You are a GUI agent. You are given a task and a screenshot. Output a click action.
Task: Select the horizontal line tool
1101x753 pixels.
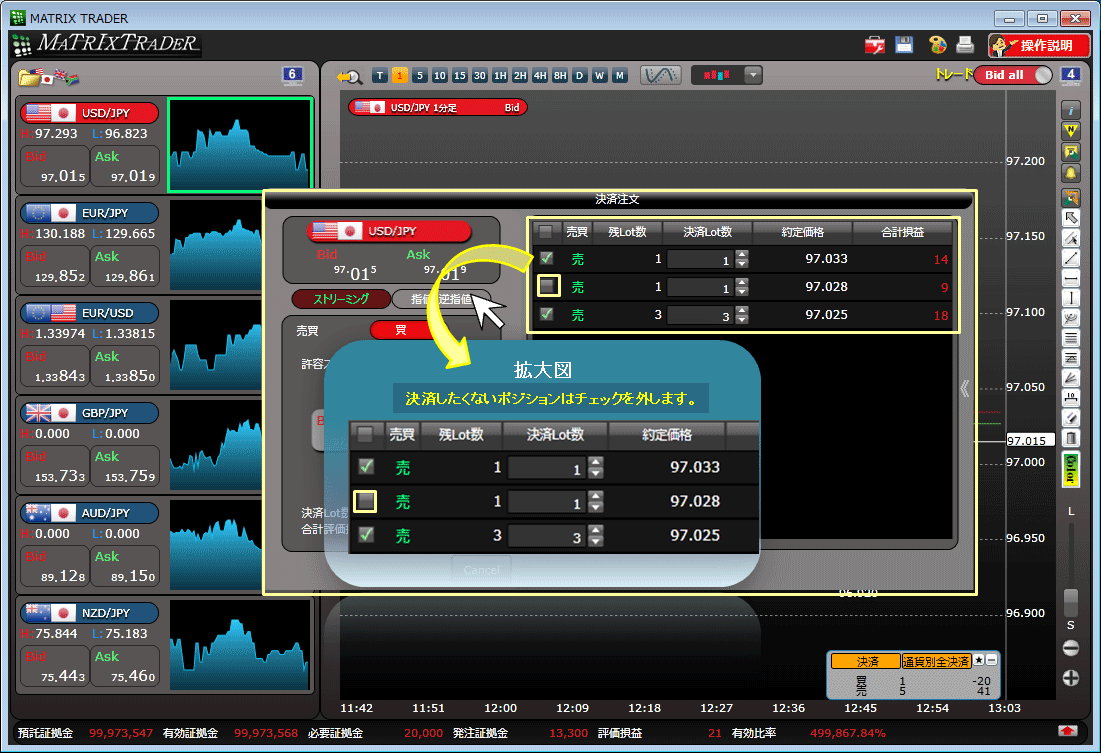tap(1071, 279)
